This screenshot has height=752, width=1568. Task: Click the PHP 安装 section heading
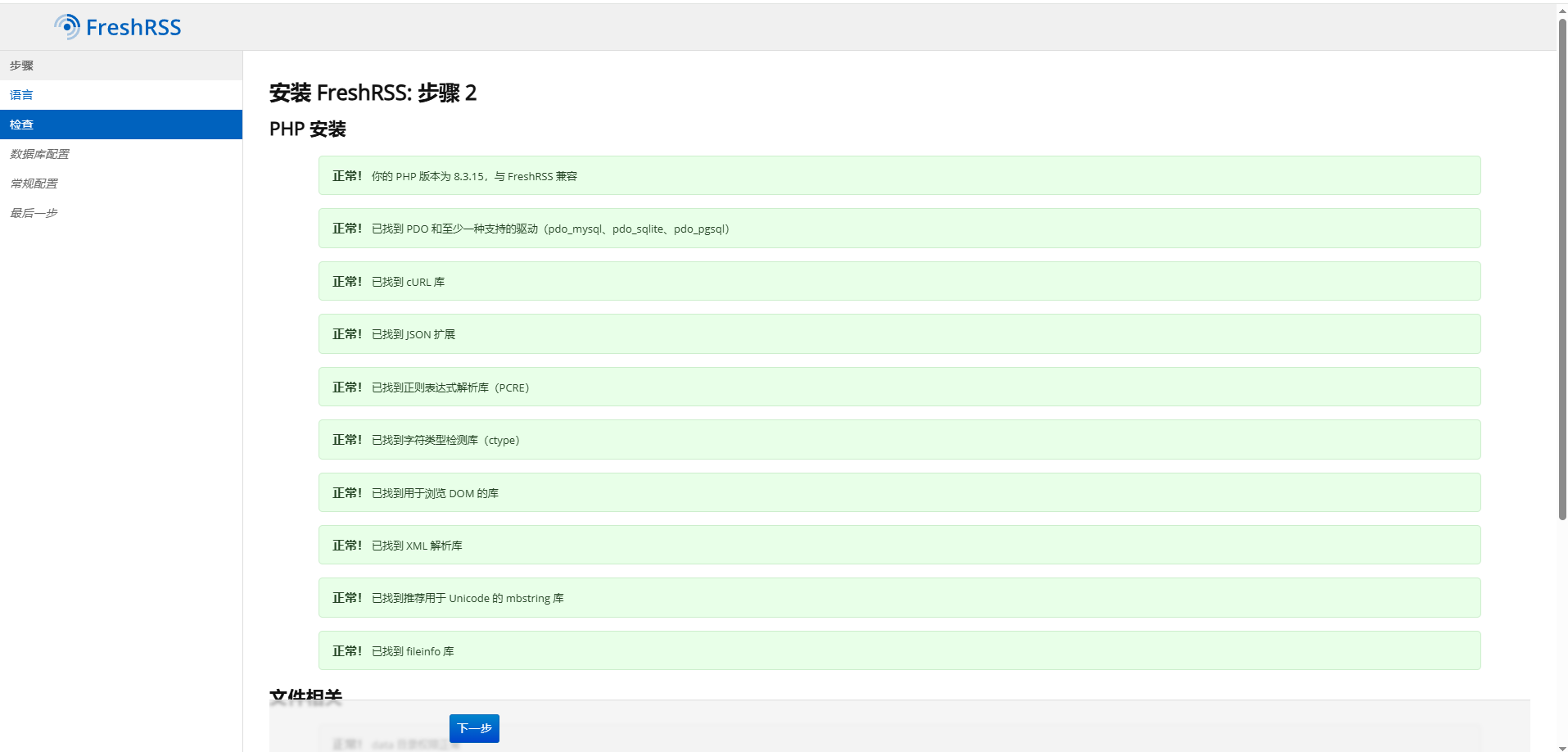click(308, 129)
